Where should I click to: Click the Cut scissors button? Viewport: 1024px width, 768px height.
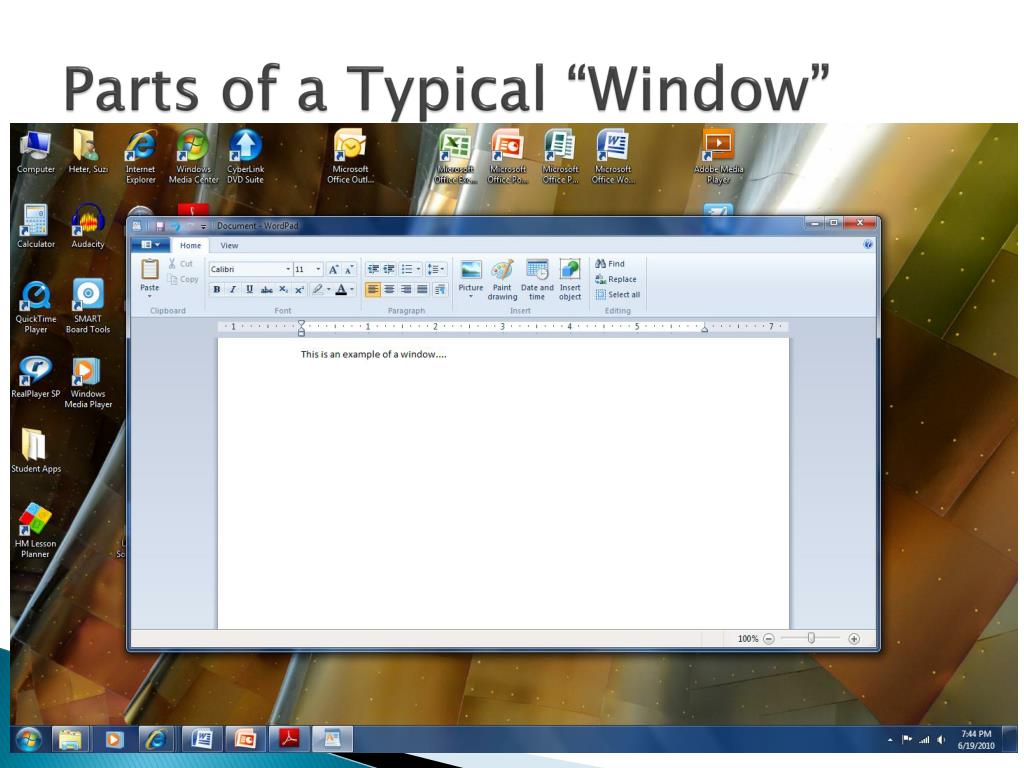(x=181, y=264)
